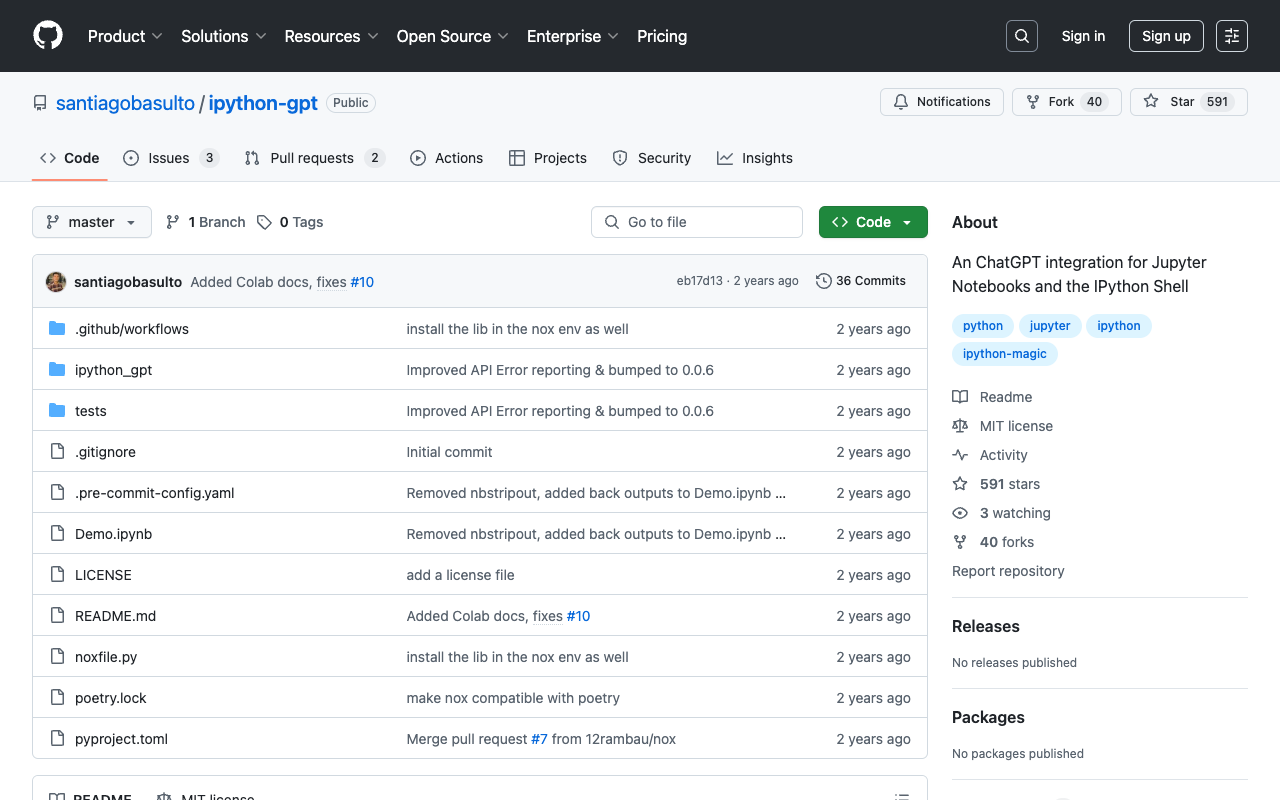
Task: Click the Sign in link
Action: point(1083,36)
